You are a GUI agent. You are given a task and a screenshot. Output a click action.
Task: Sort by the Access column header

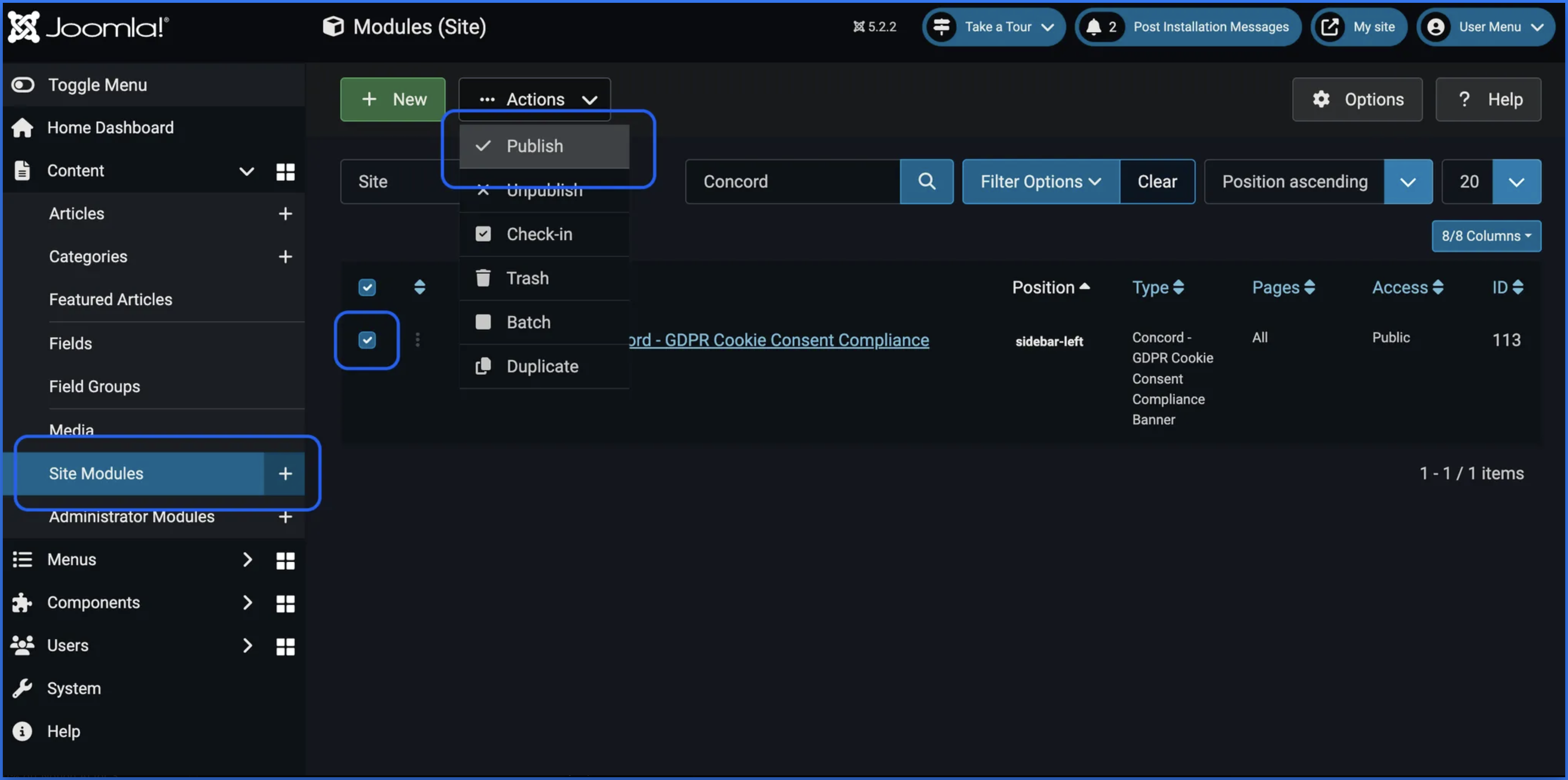pos(1408,287)
